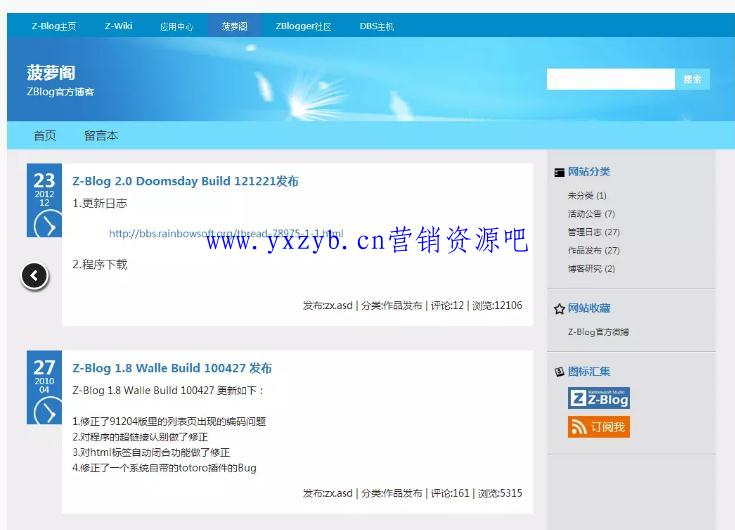Image resolution: width=735 pixels, height=530 pixels.
Task: Click the orange RSS 订阅我 badge
Action: click(x=599, y=427)
